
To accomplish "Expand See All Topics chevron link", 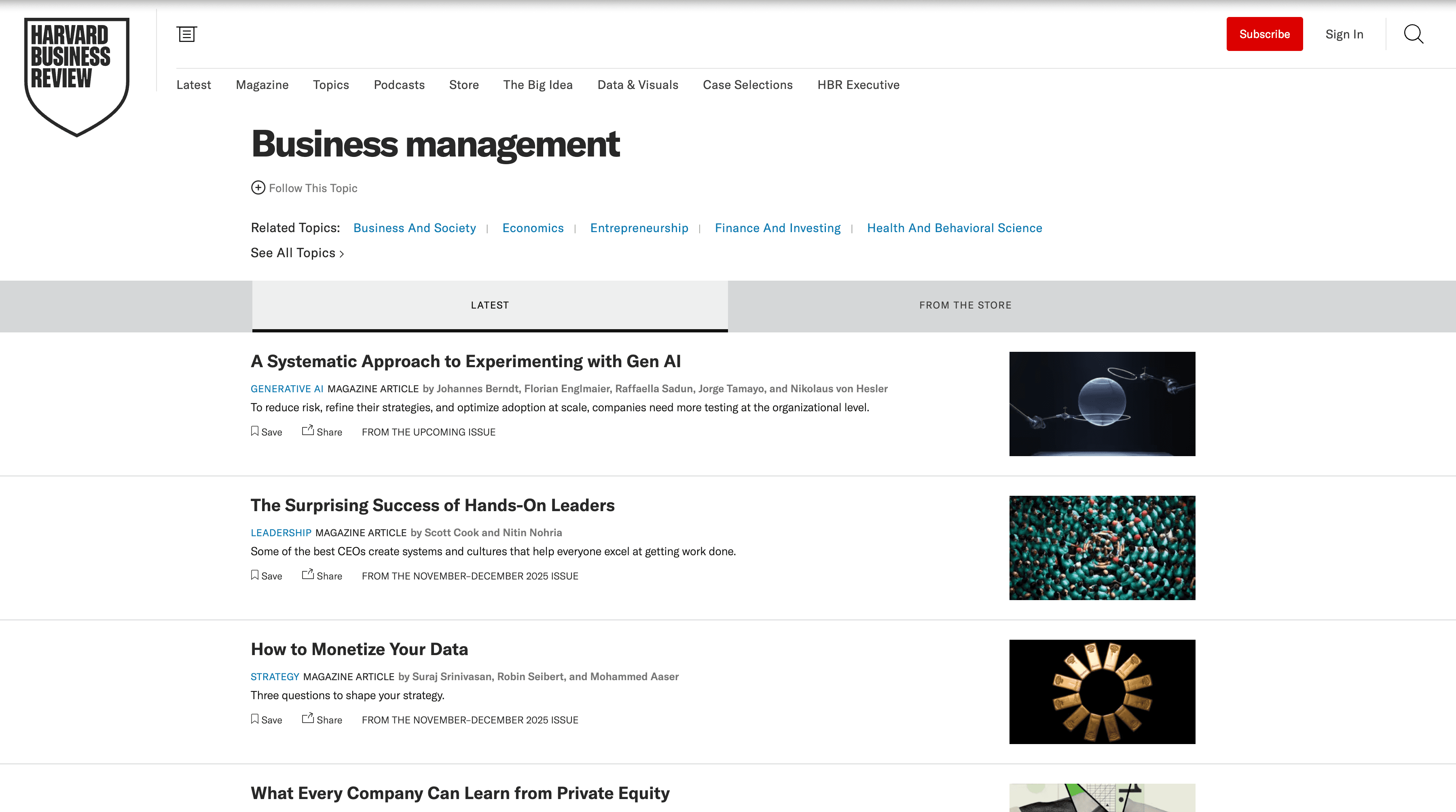I will tap(297, 253).
